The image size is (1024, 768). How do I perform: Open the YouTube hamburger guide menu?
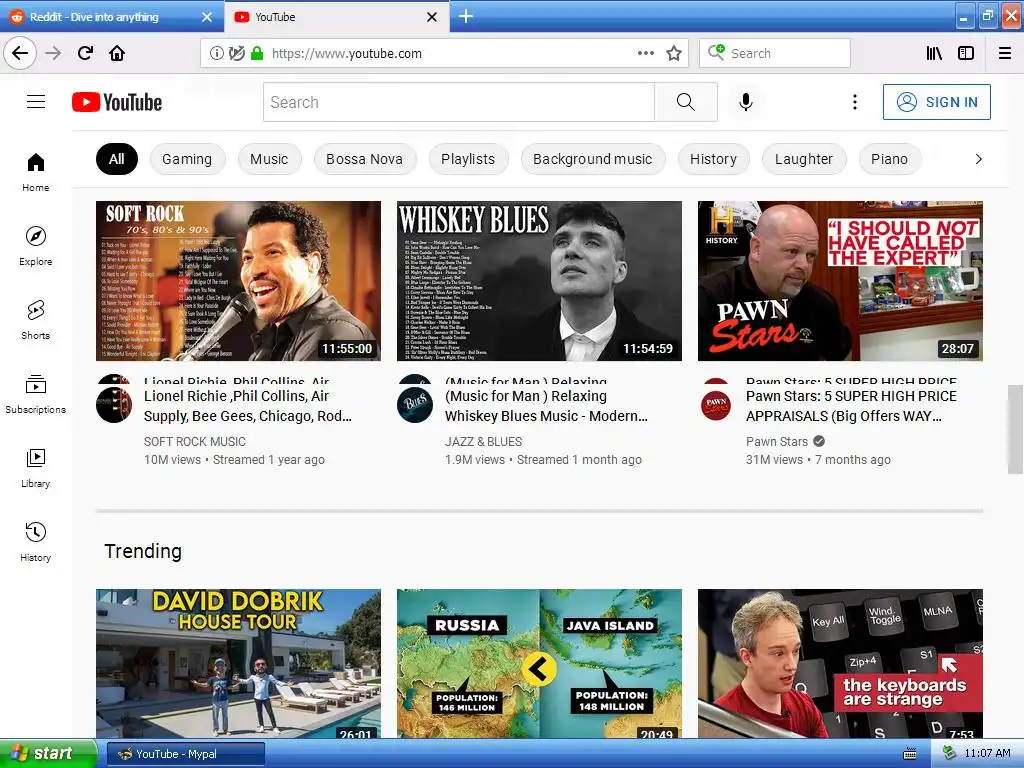click(x=36, y=102)
